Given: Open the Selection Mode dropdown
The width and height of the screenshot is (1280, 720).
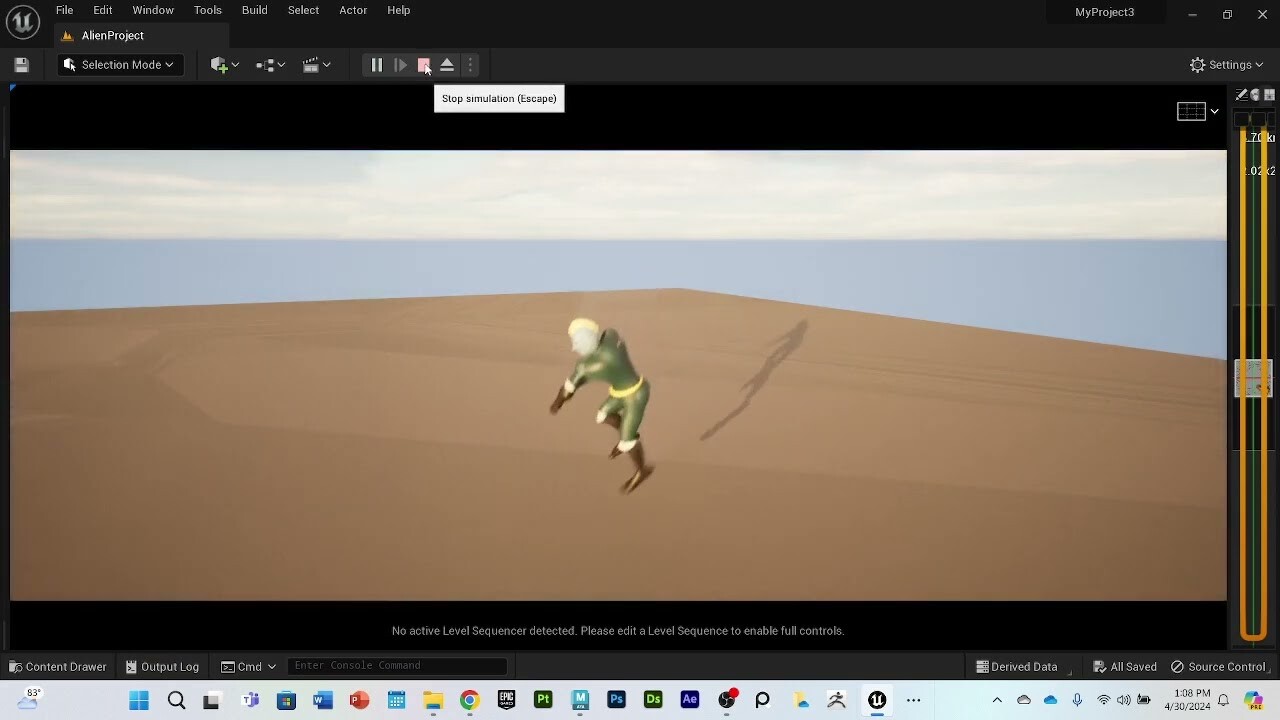Looking at the screenshot, I should coord(119,64).
